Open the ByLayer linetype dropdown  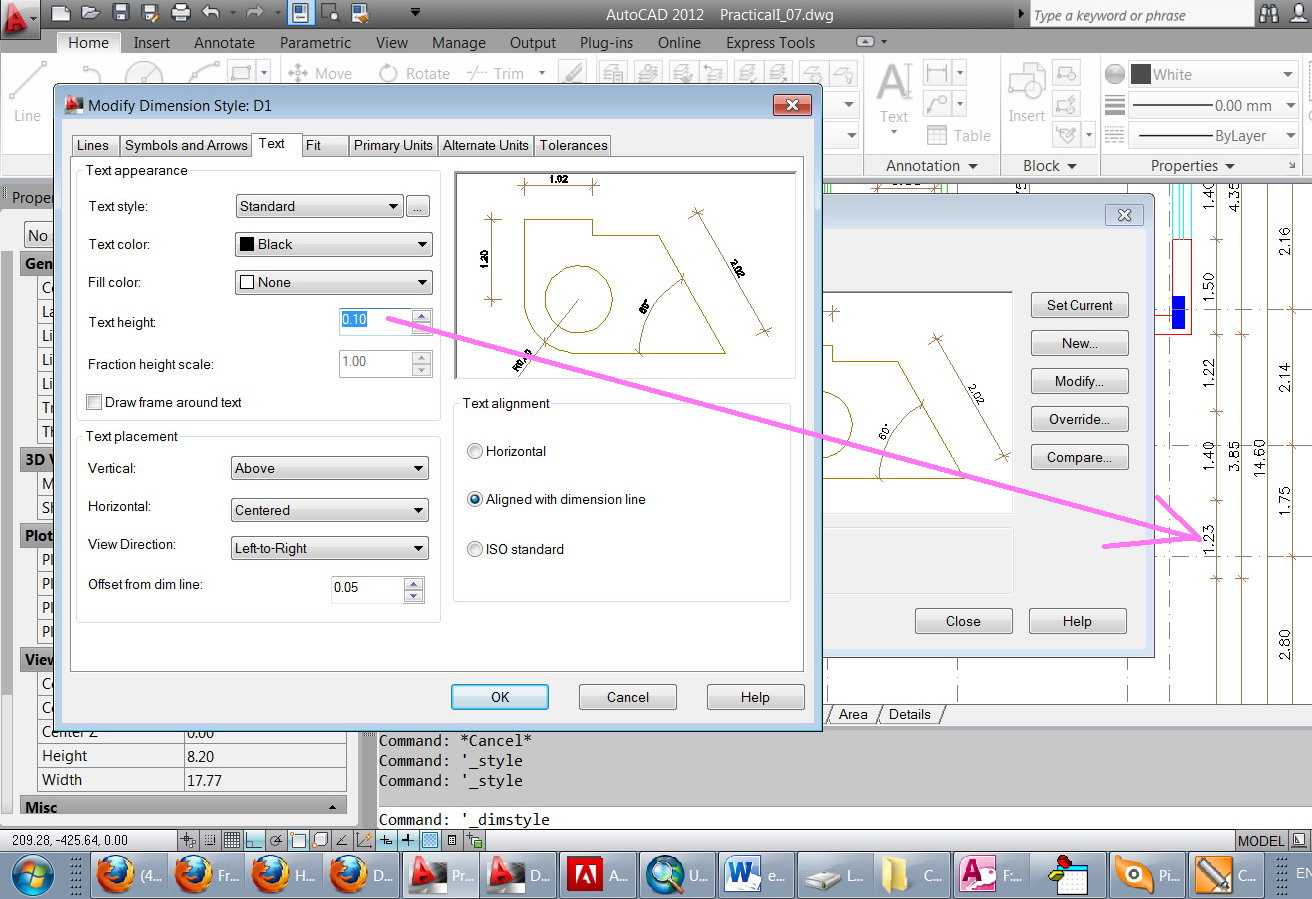[x=1213, y=135]
